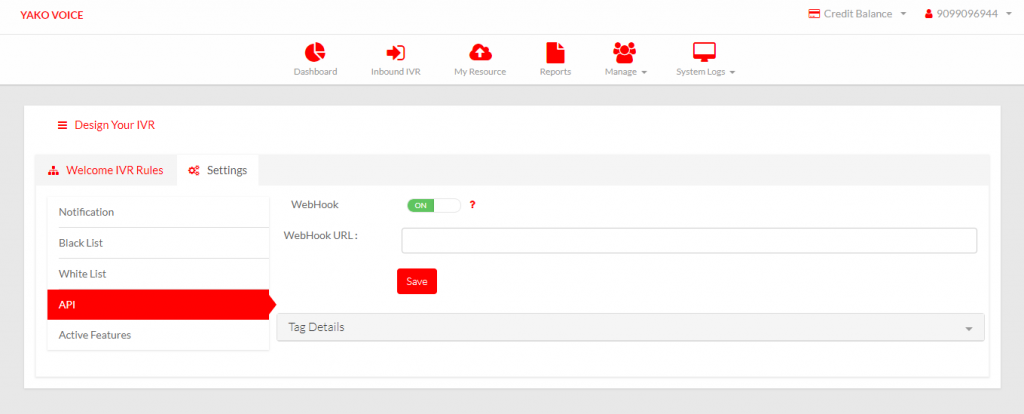Expand the Tag Details panel
Screen dimensions: 1024x414
click(x=630, y=327)
